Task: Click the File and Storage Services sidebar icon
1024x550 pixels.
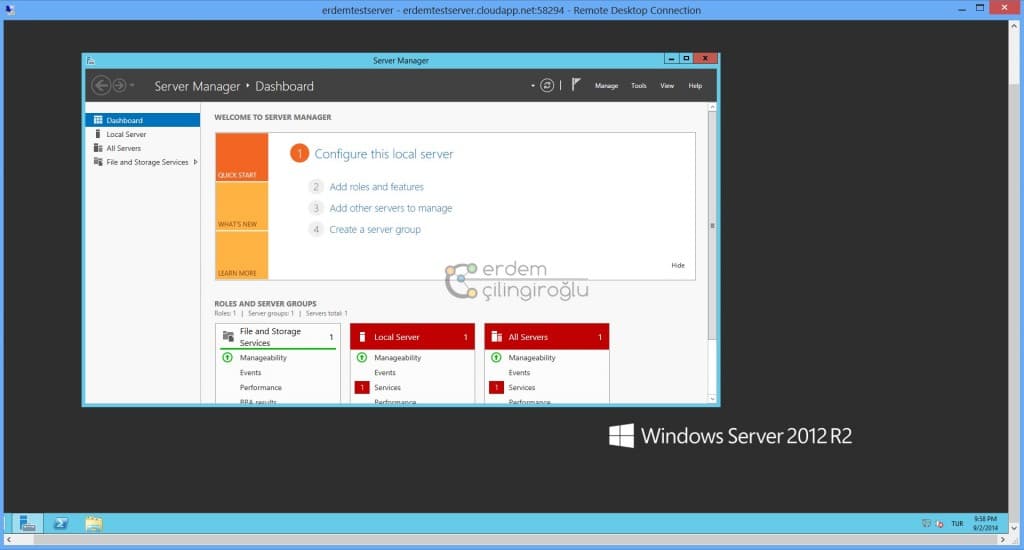Action: 98,162
